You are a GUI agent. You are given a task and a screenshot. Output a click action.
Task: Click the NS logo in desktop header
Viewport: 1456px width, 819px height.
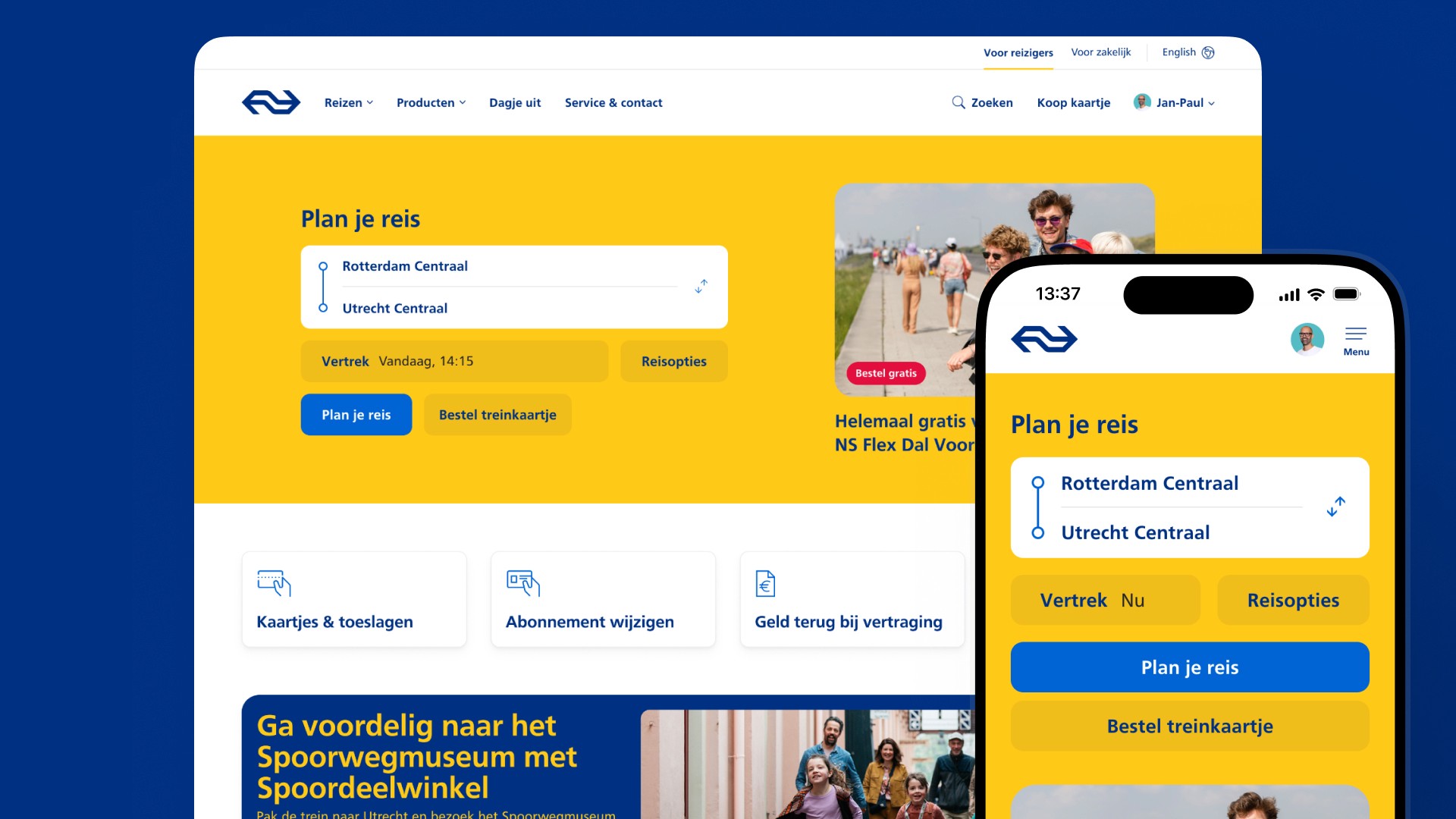[x=271, y=102]
